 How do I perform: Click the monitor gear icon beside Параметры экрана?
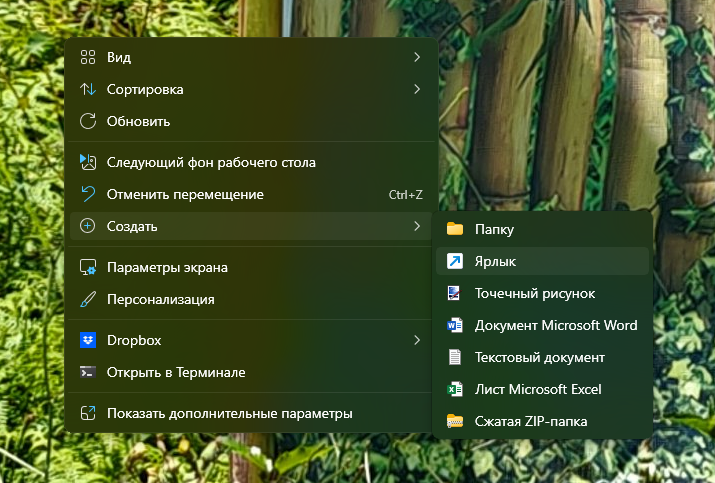(88, 267)
